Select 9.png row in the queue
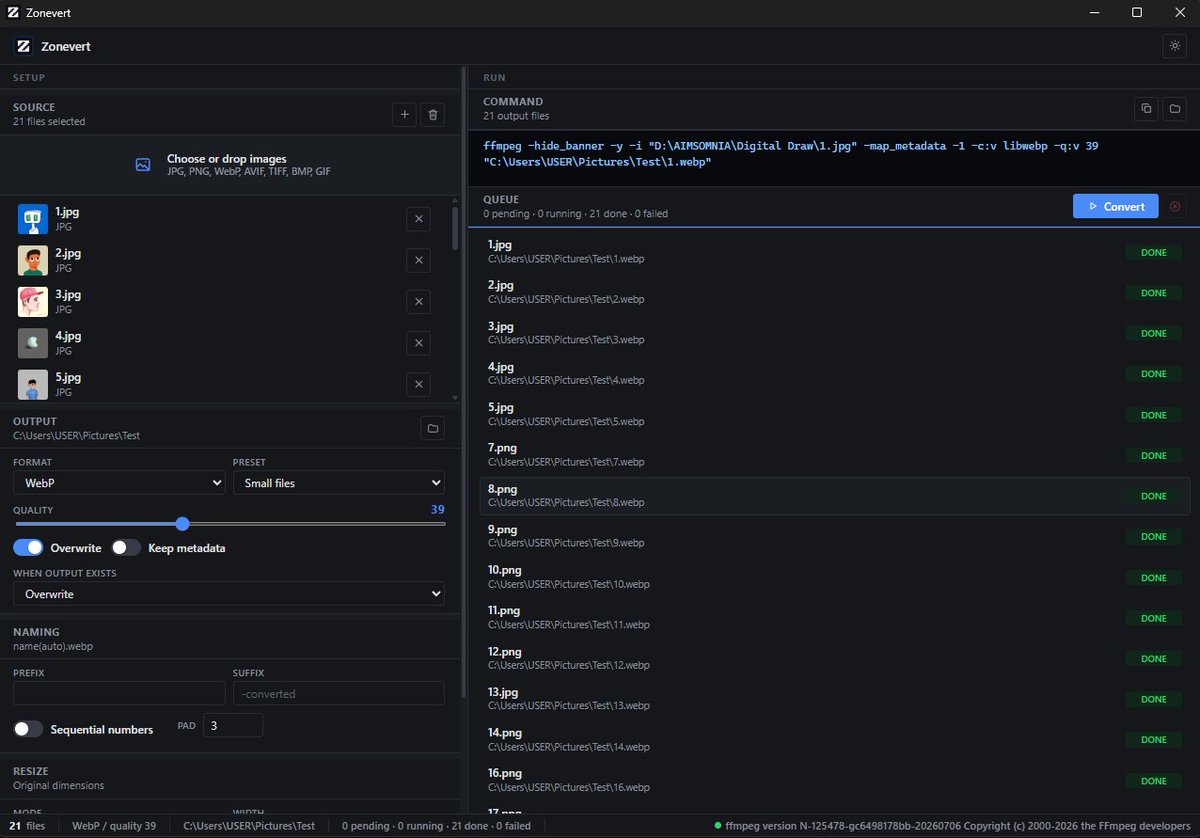This screenshot has height=838, width=1200. 834,536
